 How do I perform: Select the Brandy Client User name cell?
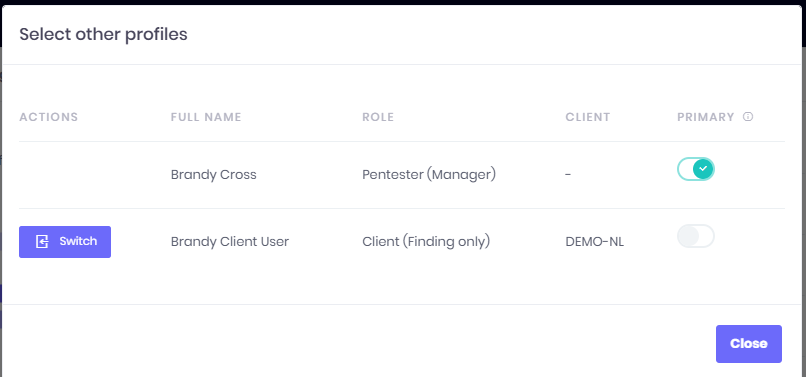click(x=230, y=242)
